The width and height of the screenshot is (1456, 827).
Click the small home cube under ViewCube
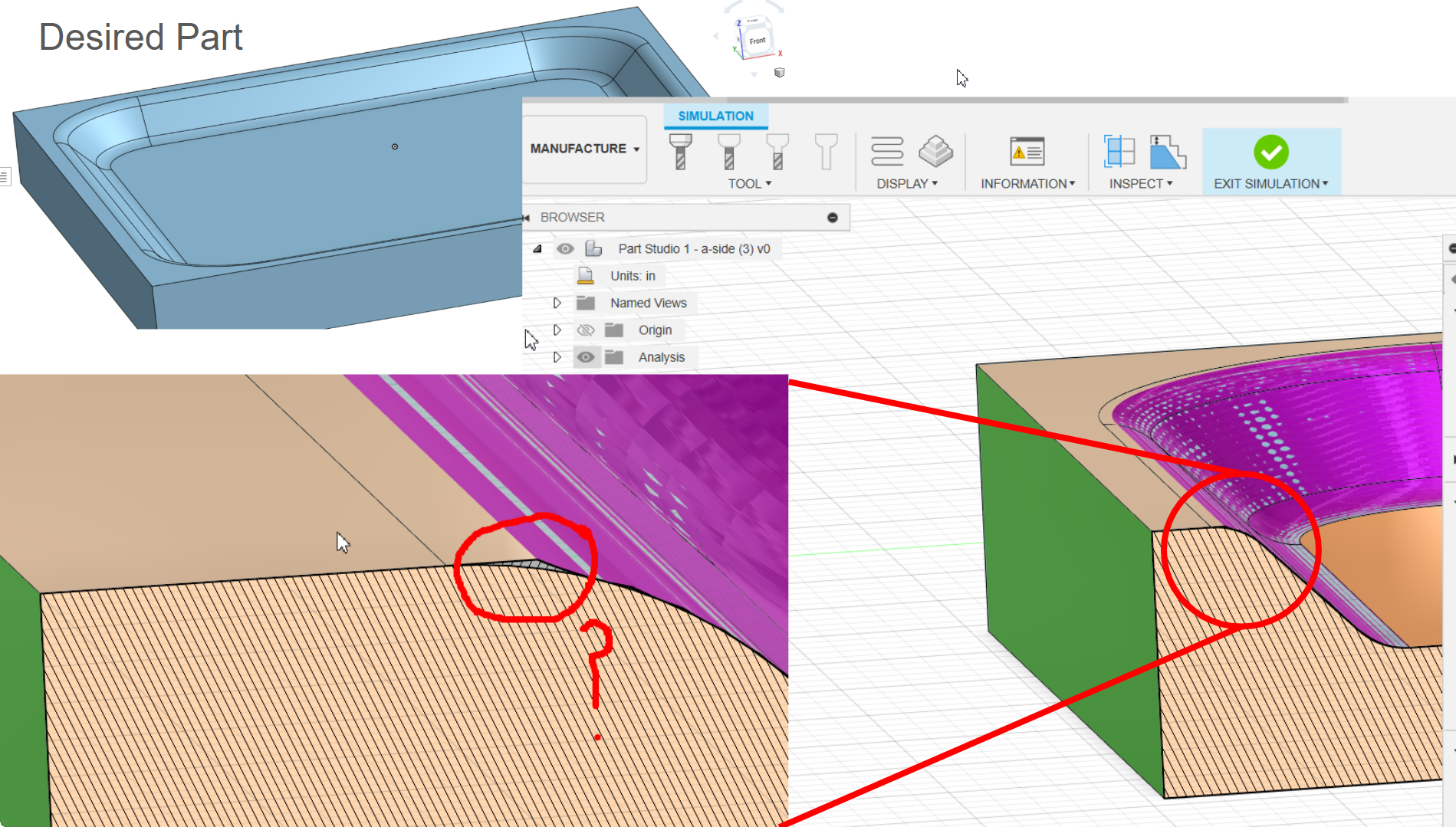[x=780, y=73]
